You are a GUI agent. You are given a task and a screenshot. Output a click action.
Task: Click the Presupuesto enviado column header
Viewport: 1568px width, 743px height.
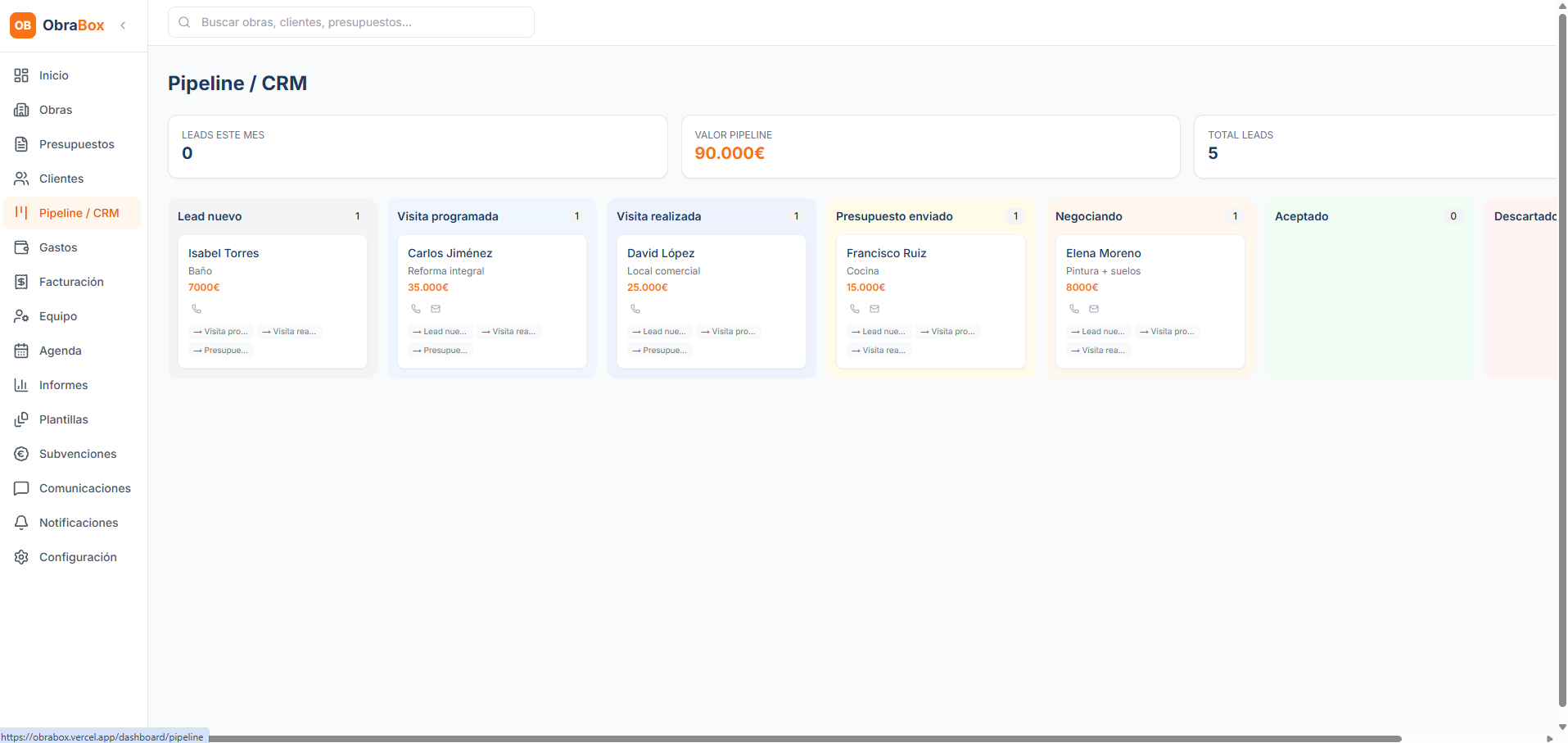pyautogui.click(x=894, y=216)
